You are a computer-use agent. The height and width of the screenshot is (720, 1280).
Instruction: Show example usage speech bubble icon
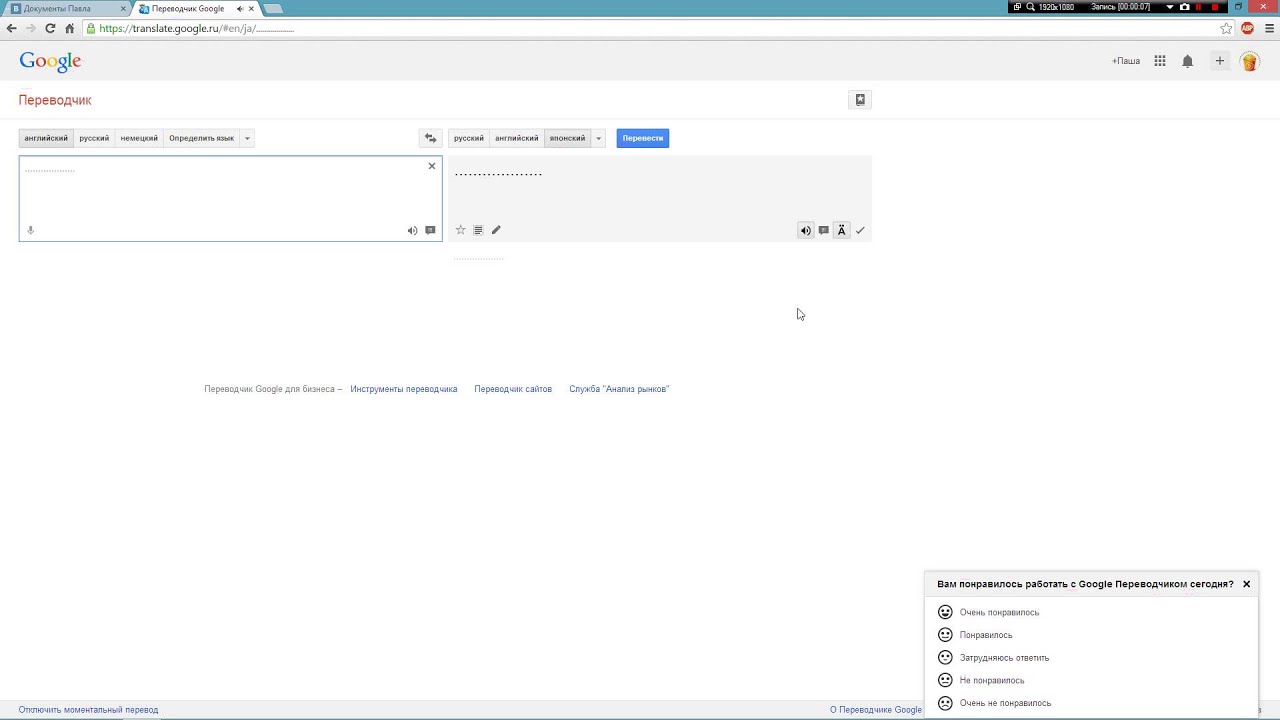click(x=823, y=230)
